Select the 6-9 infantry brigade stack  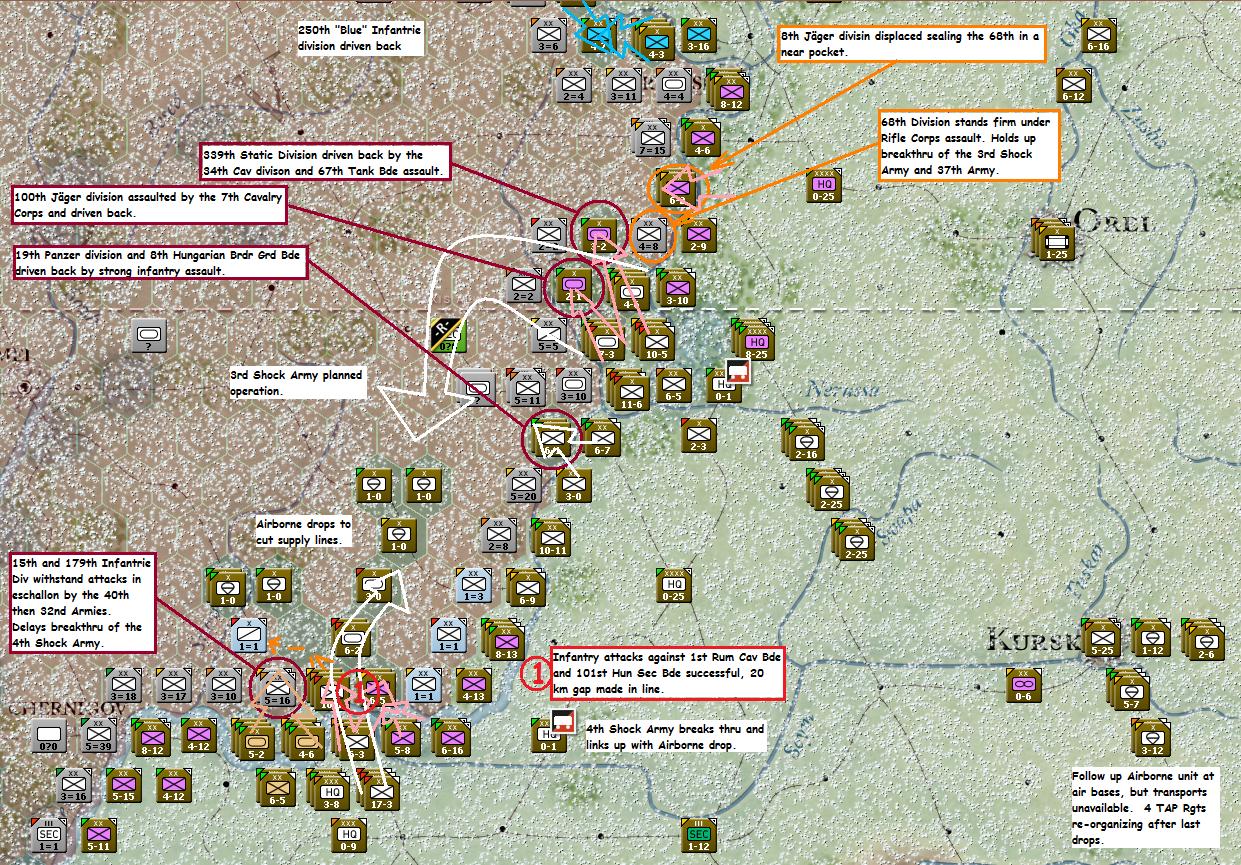coord(526,587)
